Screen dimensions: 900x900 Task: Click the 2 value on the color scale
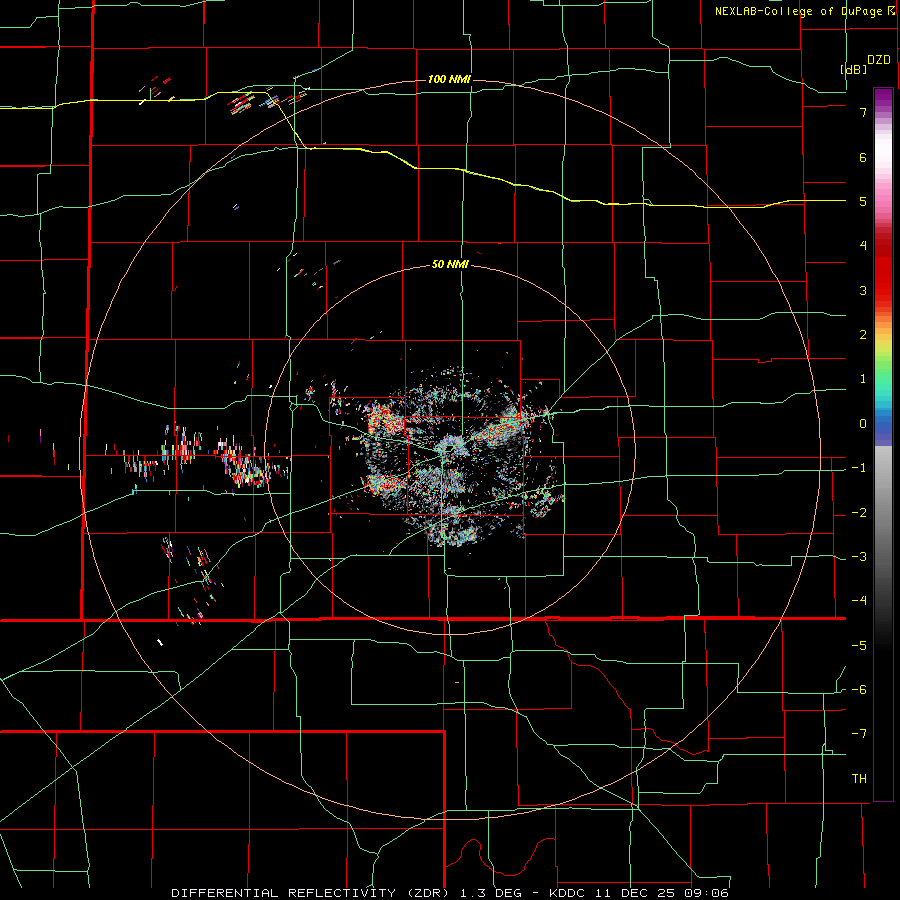point(863,335)
